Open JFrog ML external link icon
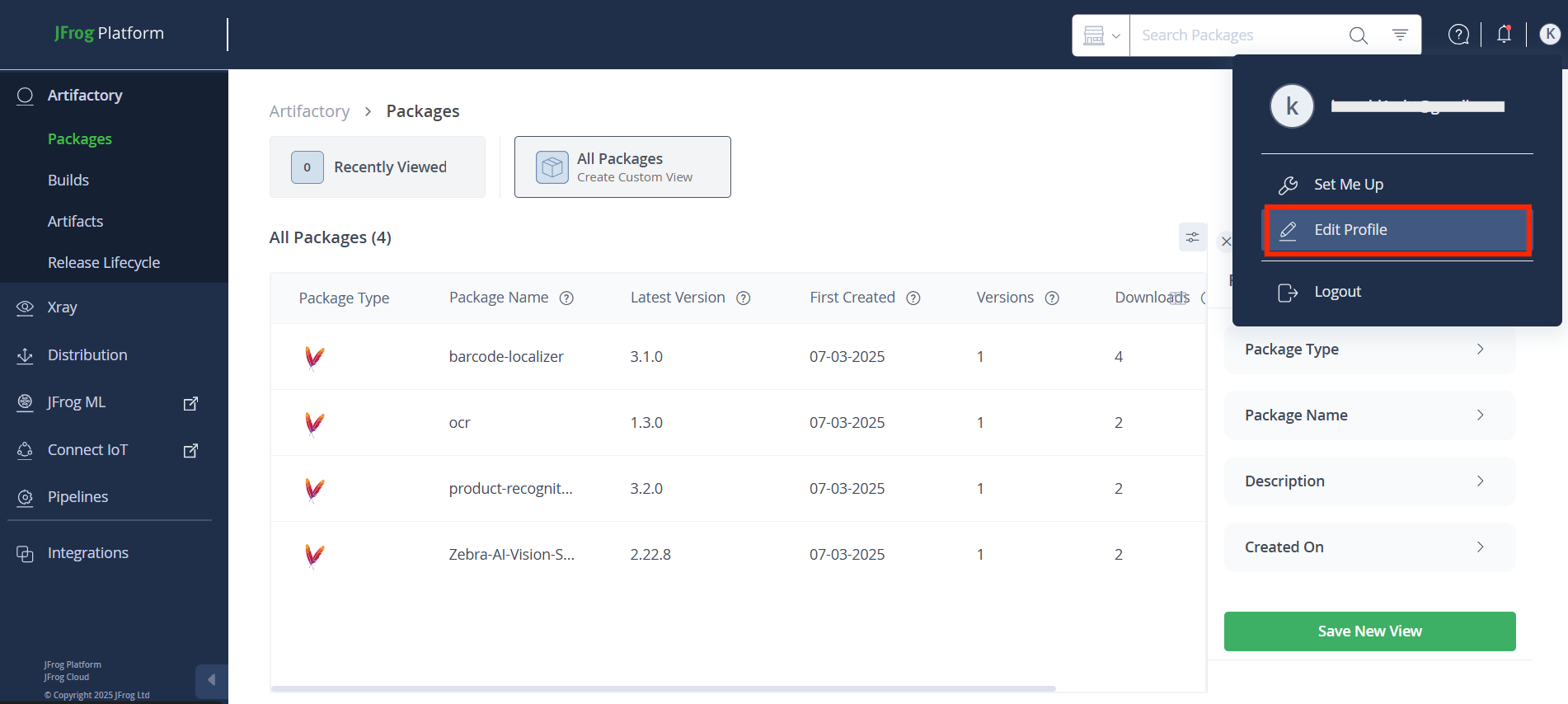The width and height of the screenshot is (1568, 704). point(190,403)
